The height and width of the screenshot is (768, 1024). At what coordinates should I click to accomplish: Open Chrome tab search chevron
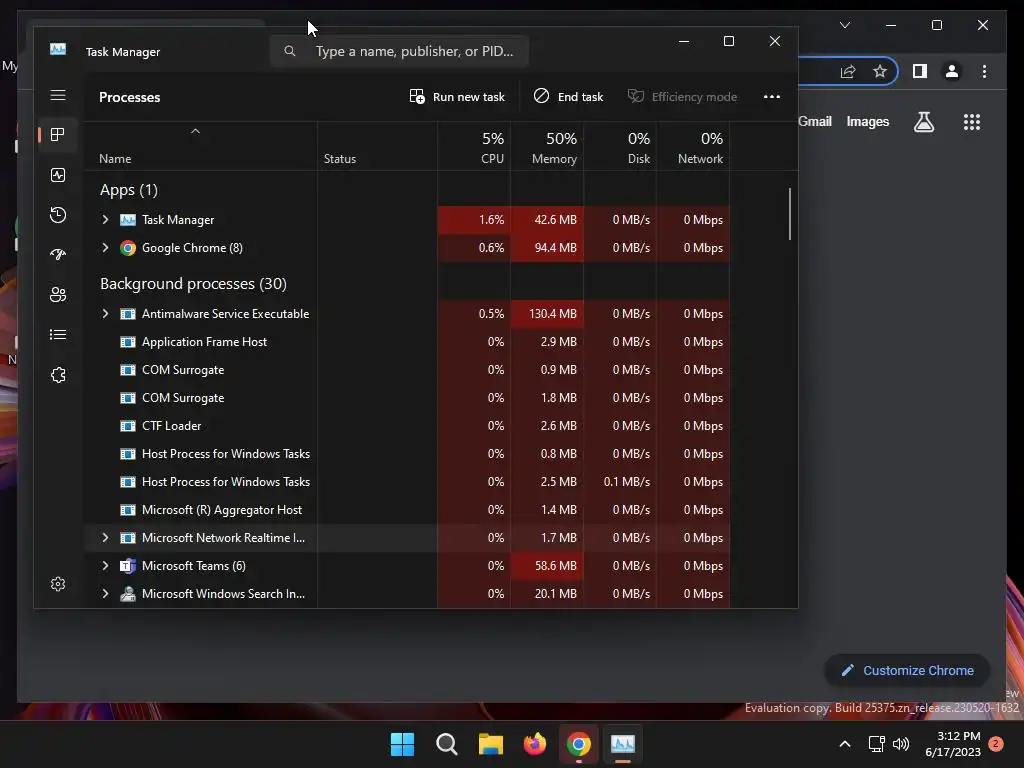[x=844, y=25]
